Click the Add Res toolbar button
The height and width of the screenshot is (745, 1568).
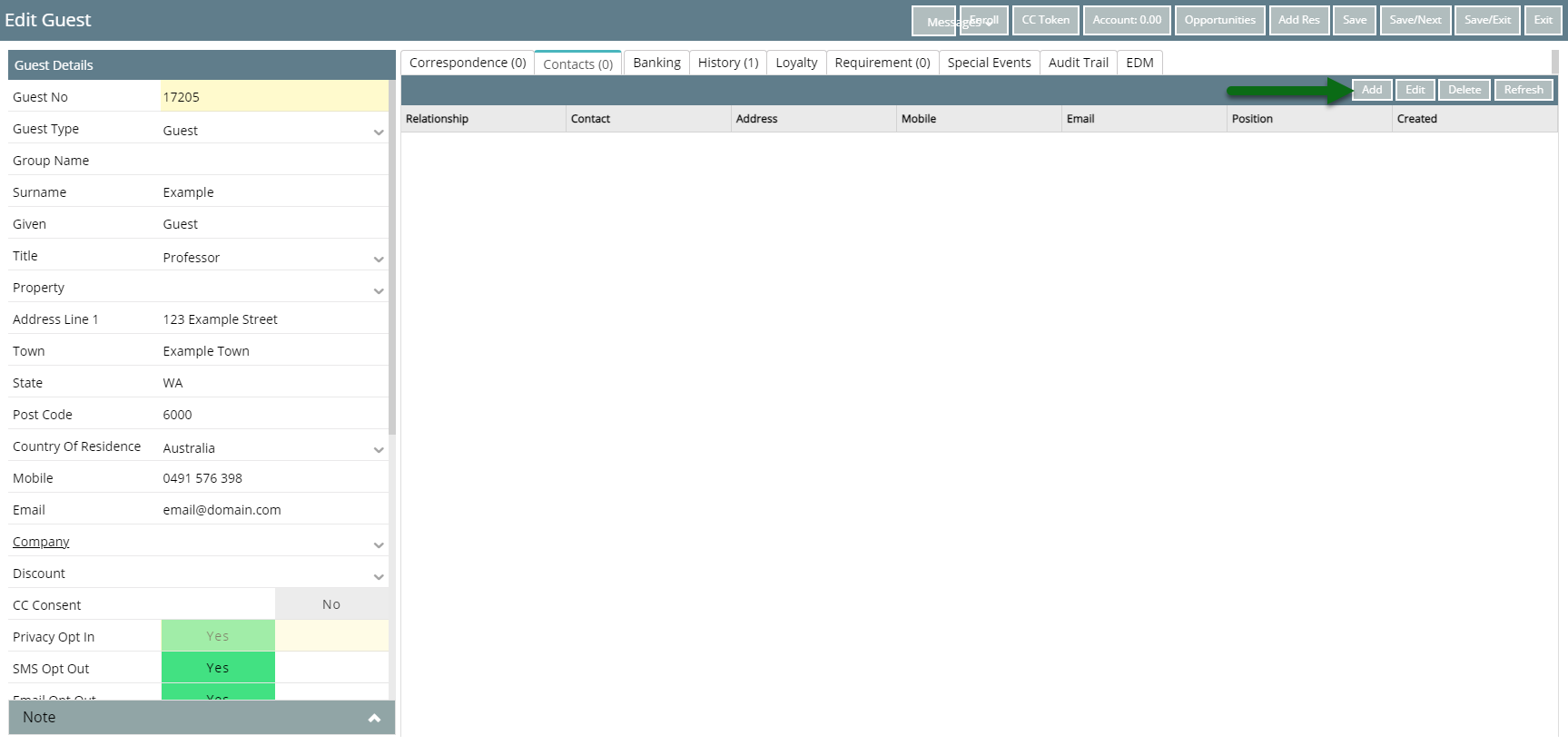(x=1298, y=20)
